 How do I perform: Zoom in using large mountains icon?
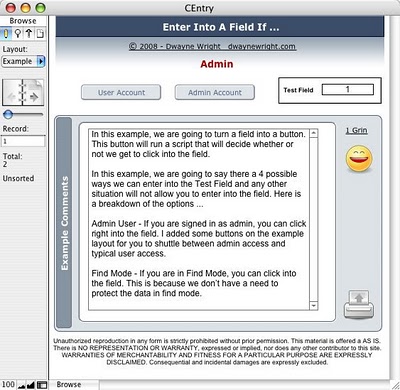30,385
